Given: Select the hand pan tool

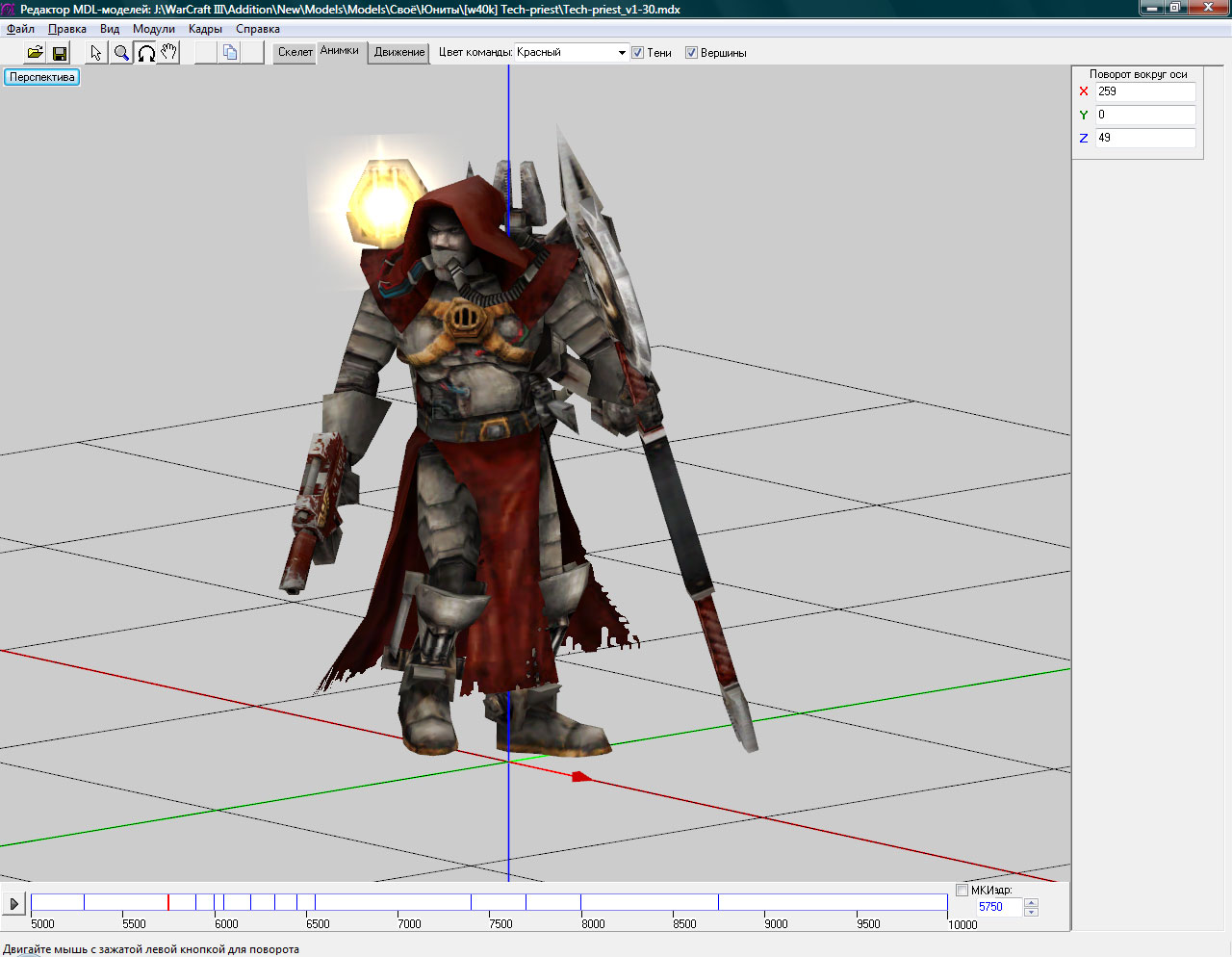Looking at the screenshot, I should pos(169,53).
